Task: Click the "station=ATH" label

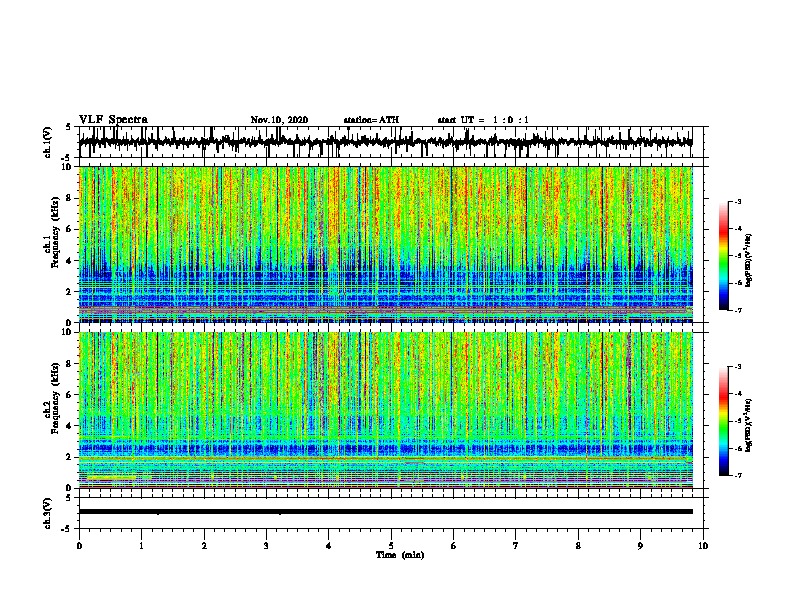Action: [x=371, y=120]
